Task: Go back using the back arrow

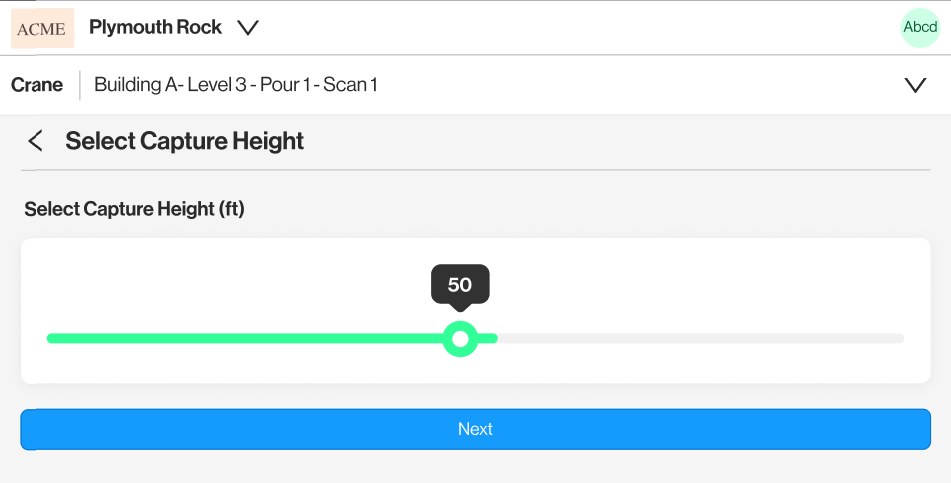Action: pyautogui.click(x=35, y=141)
